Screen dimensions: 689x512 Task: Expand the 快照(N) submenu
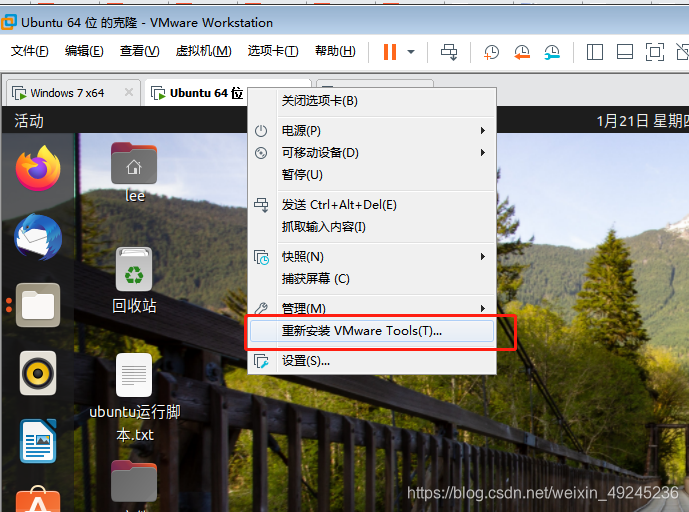point(372,257)
